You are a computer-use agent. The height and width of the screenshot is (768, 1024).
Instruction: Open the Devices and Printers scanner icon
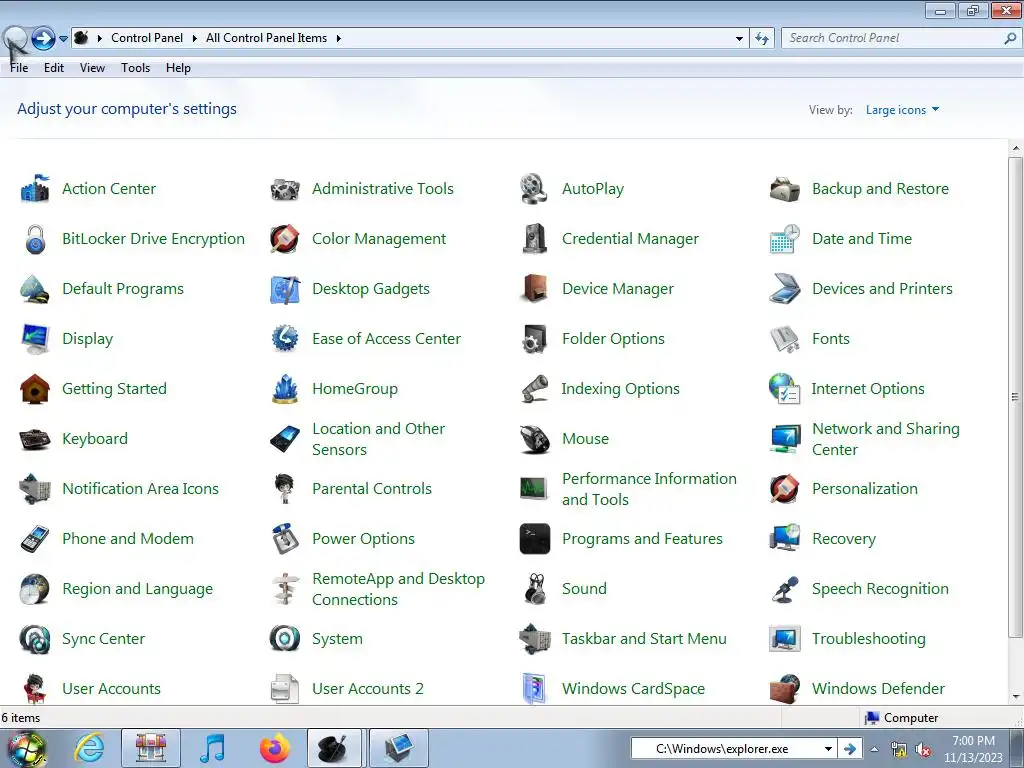point(785,289)
